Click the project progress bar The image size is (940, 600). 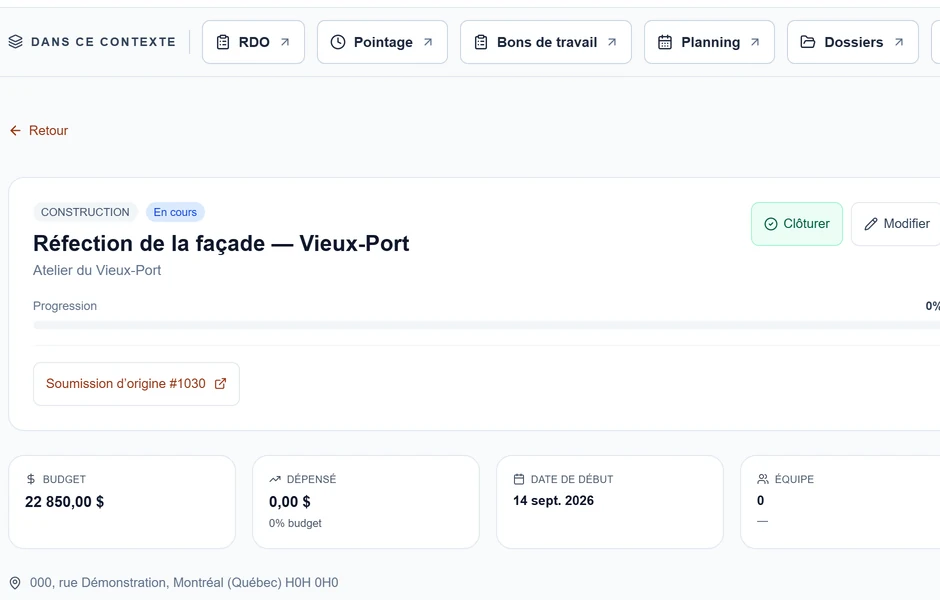[486, 325]
